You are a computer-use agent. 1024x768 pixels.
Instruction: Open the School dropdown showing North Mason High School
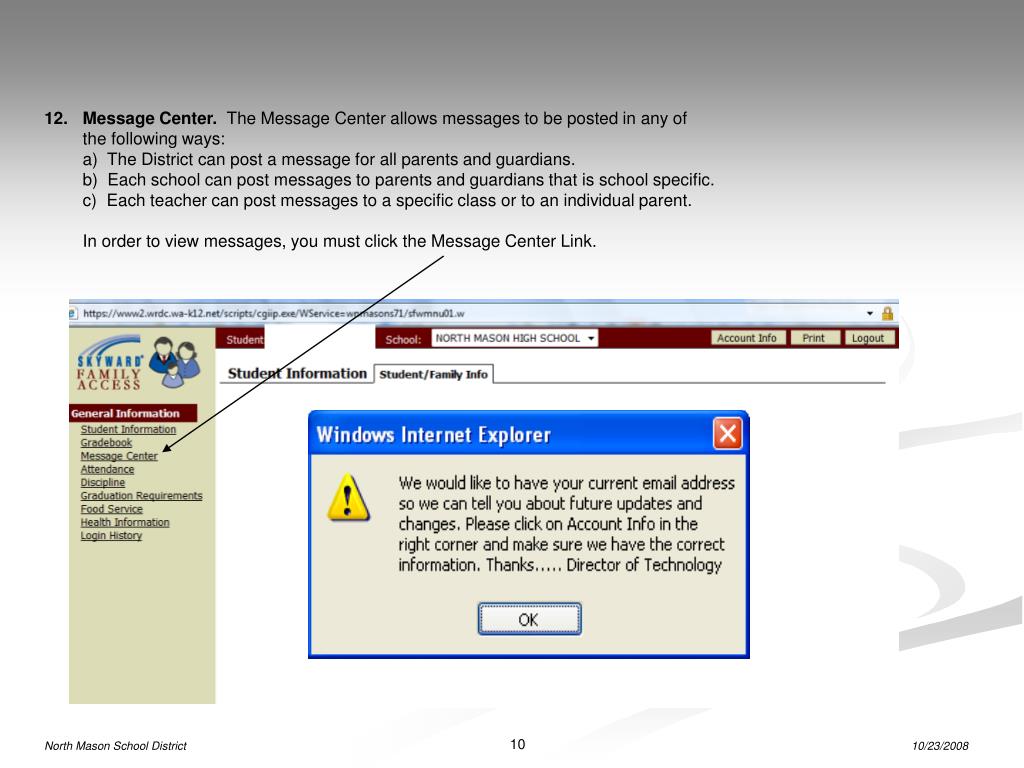click(x=515, y=338)
